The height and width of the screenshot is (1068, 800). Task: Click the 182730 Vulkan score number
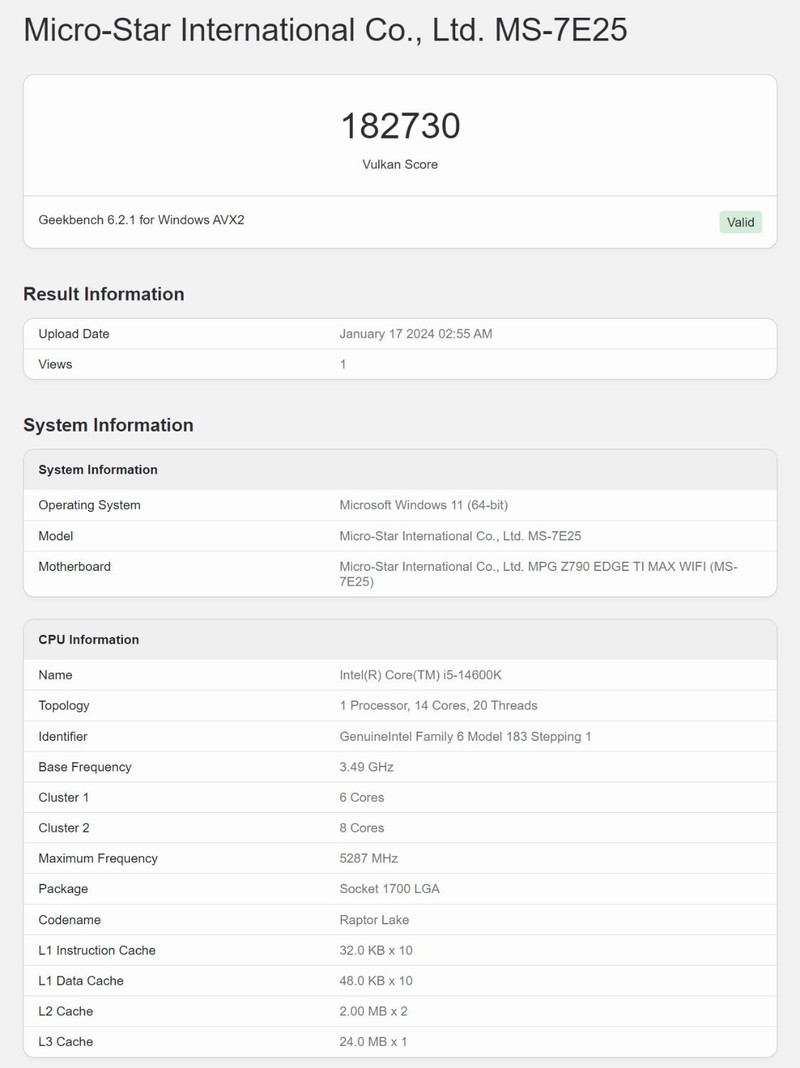tap(400, 126)
